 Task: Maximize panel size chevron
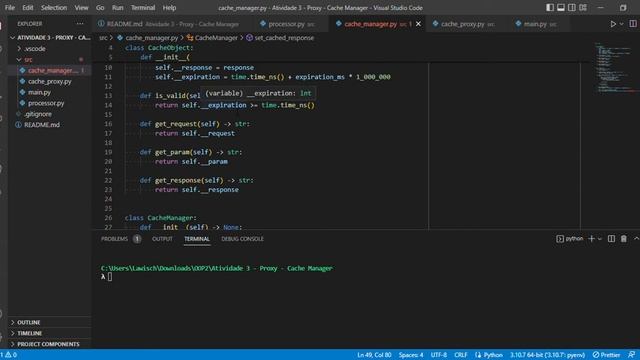click(636, 239)
